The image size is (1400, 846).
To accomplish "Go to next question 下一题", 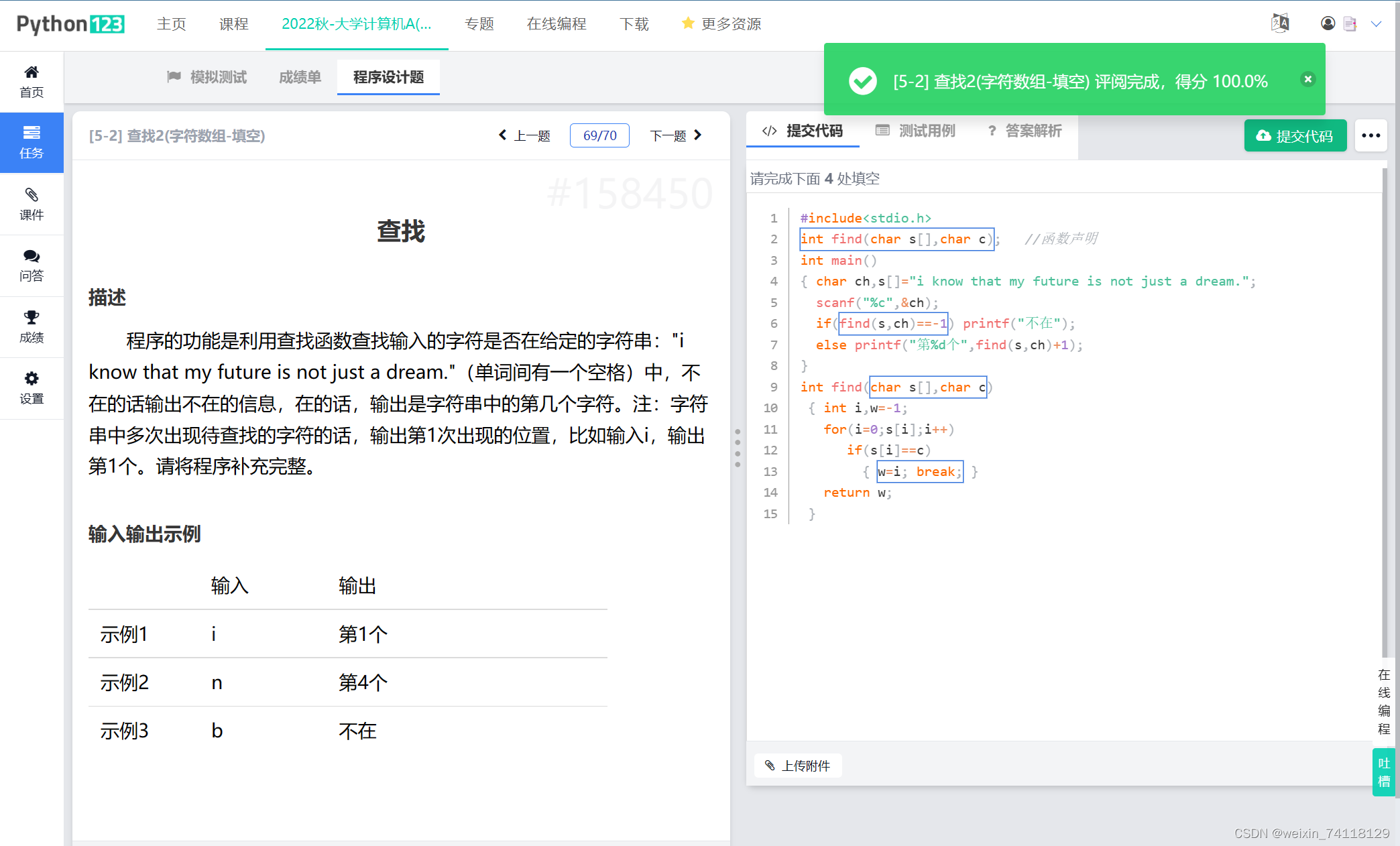I will tap(676, 135).
